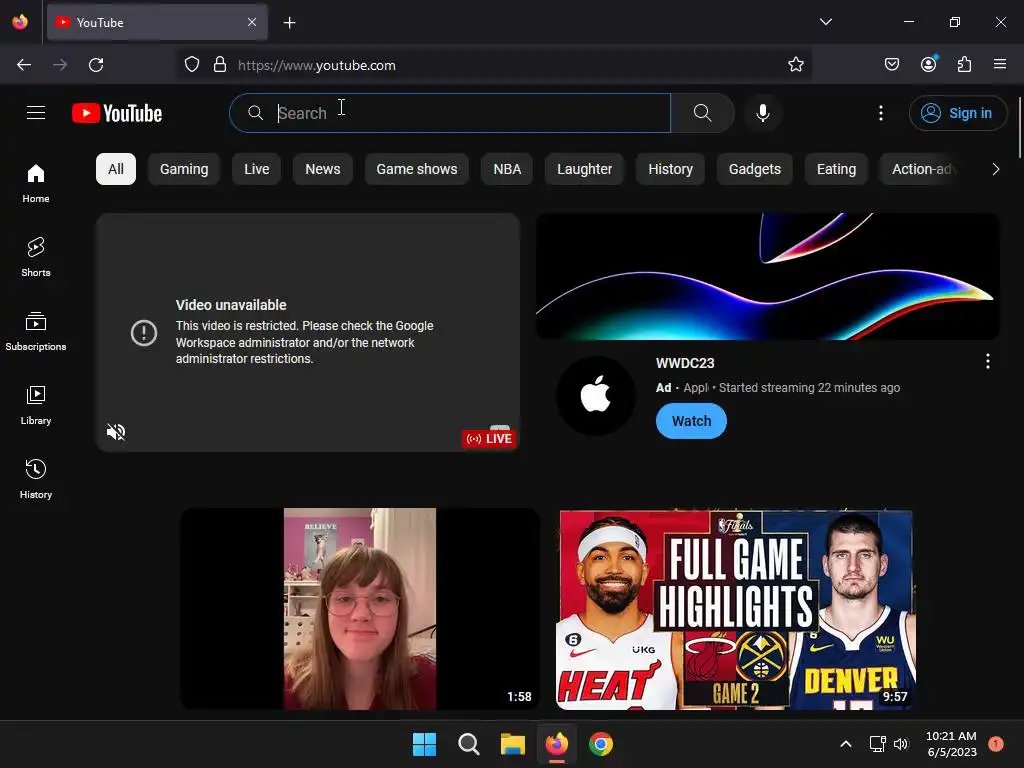
Task: Save page to Pocket
Action: coord(891,65)
